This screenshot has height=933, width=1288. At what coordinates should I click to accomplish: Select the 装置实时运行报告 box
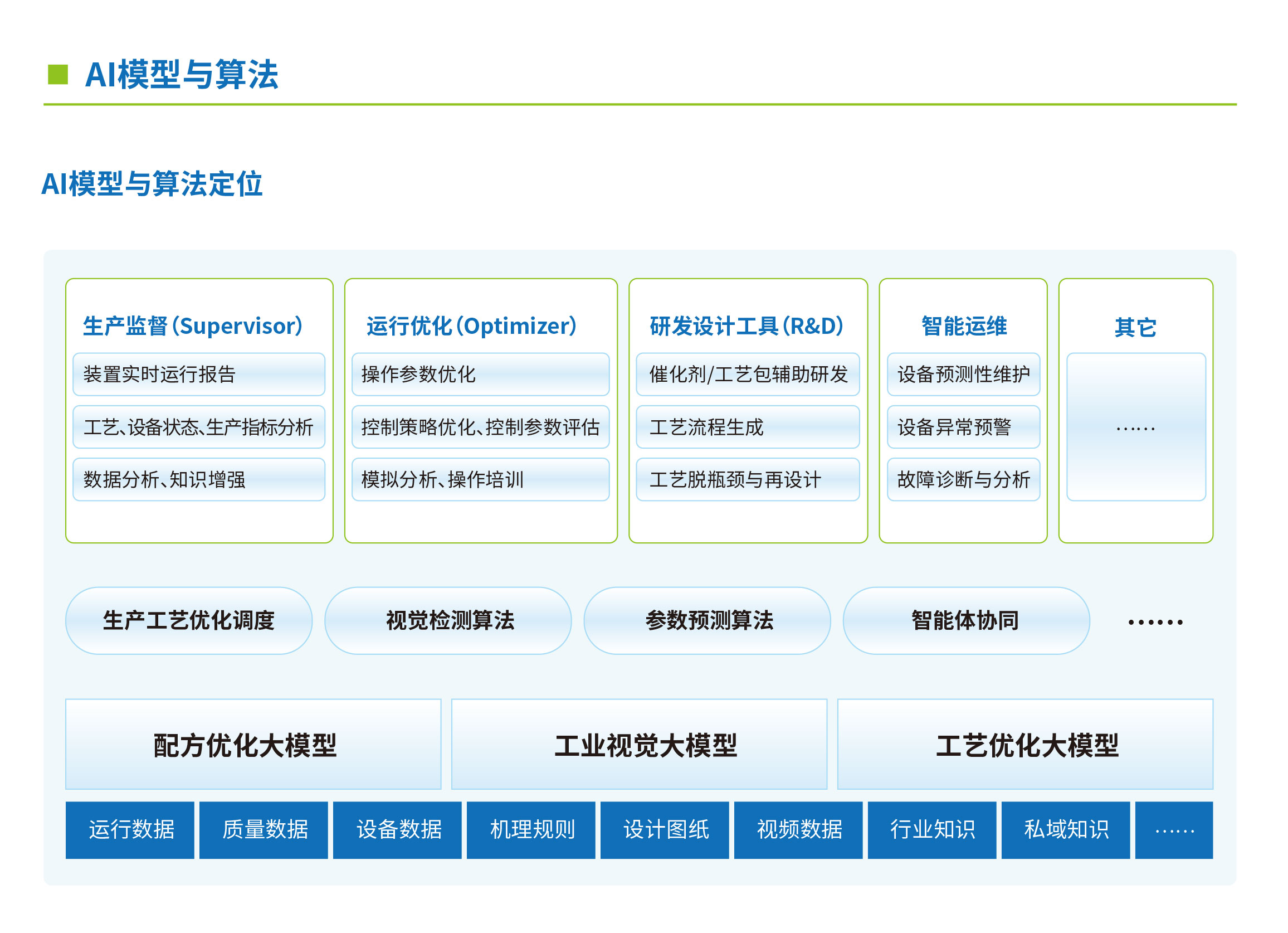(199, 375)
